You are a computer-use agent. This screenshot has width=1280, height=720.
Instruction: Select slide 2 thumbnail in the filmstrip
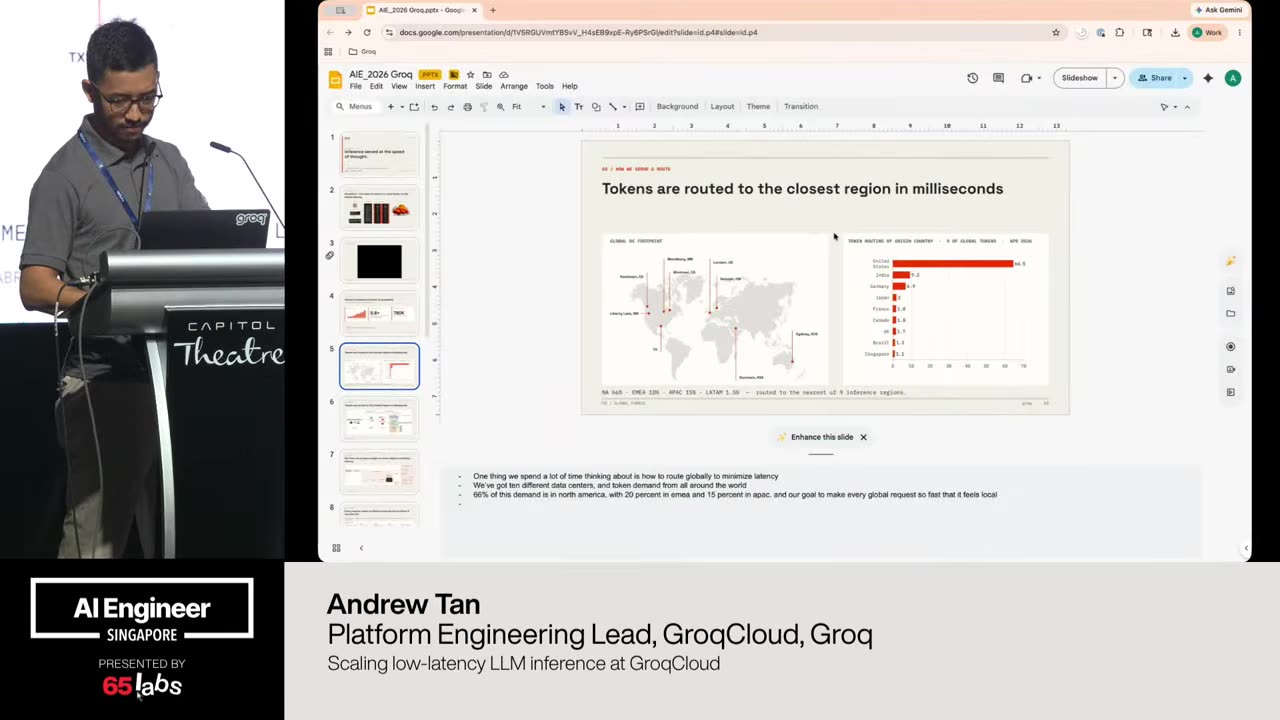[x=379, y=207]
